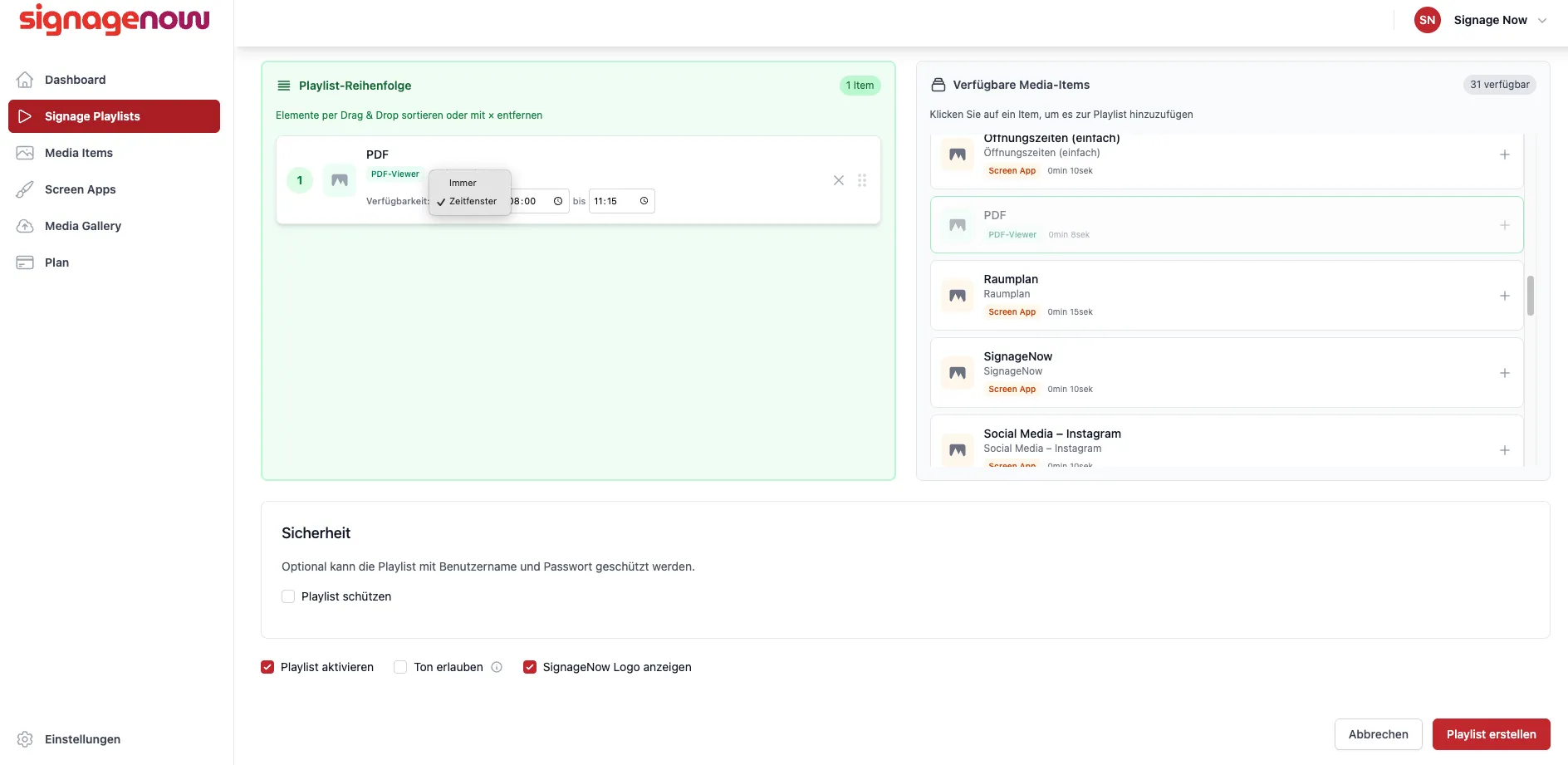Open the start time clock picker

click(x=558, y=201)
